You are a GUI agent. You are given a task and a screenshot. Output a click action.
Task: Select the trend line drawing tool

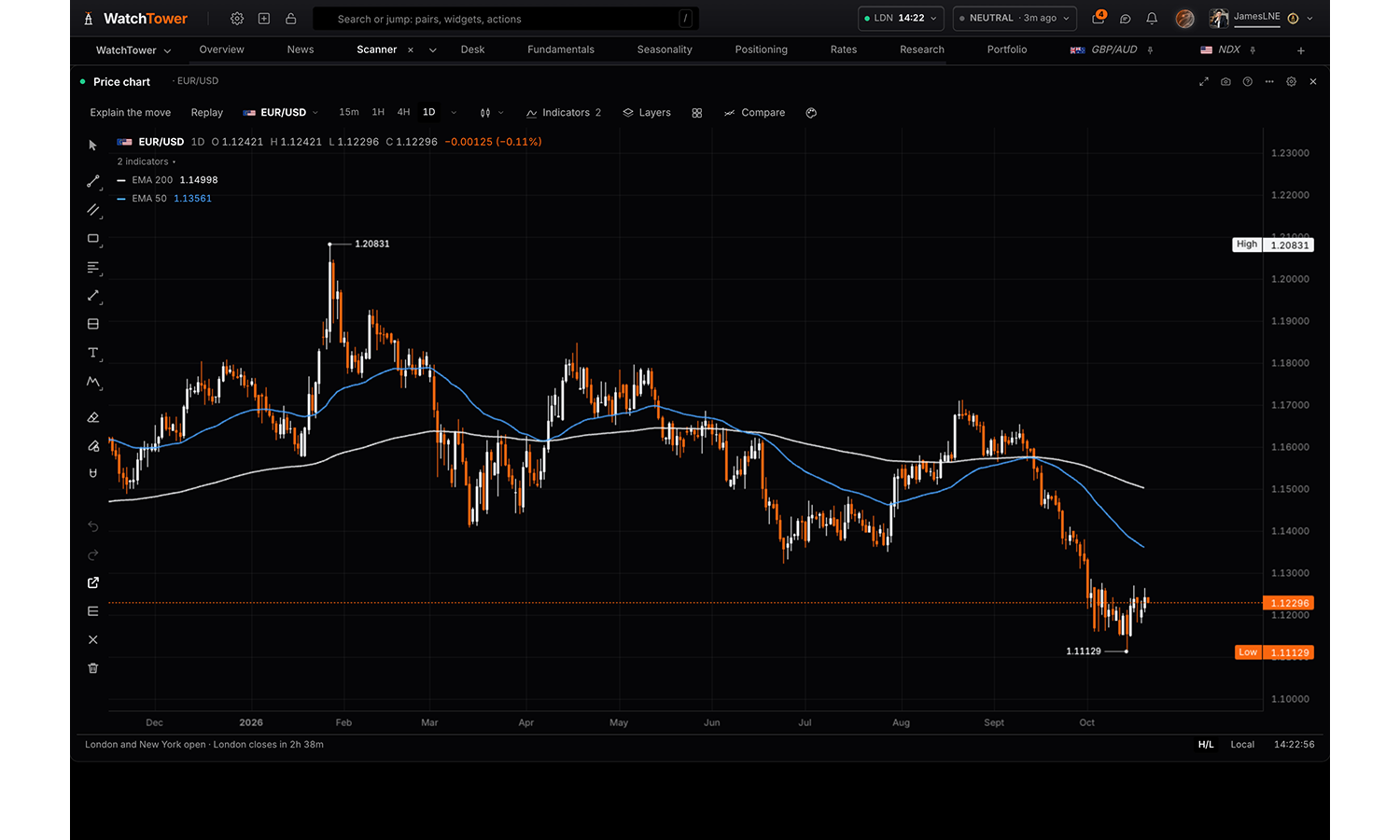tap(93, 181)
